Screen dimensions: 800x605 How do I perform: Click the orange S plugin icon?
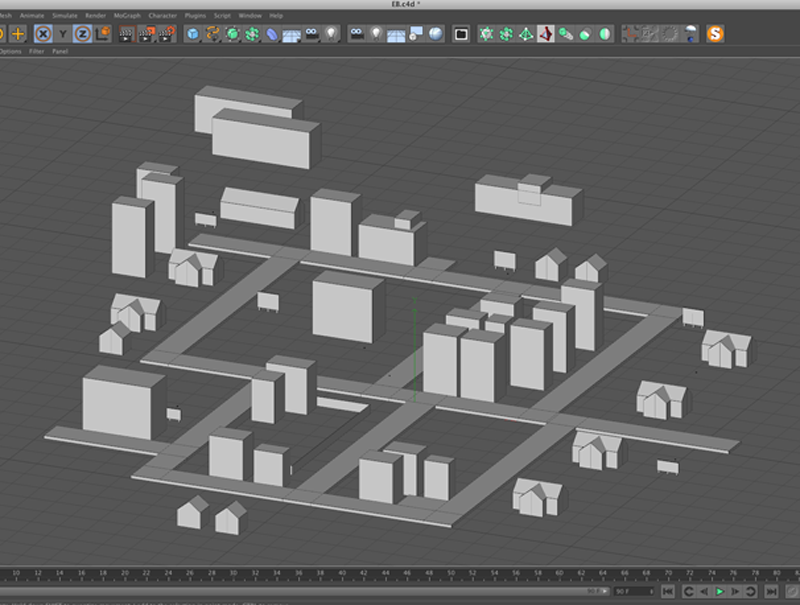click(715, 34)
